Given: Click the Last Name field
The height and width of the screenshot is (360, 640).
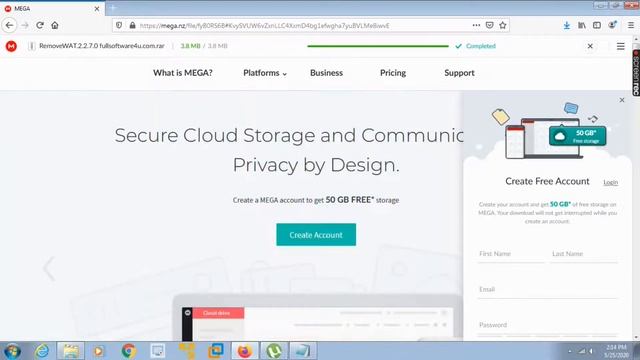Looking at the screenshot, I should (584, 254).
